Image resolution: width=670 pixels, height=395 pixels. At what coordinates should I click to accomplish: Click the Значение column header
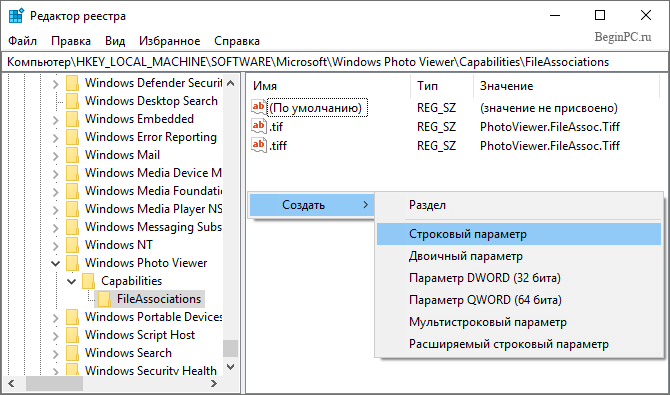tap(566, 86)
